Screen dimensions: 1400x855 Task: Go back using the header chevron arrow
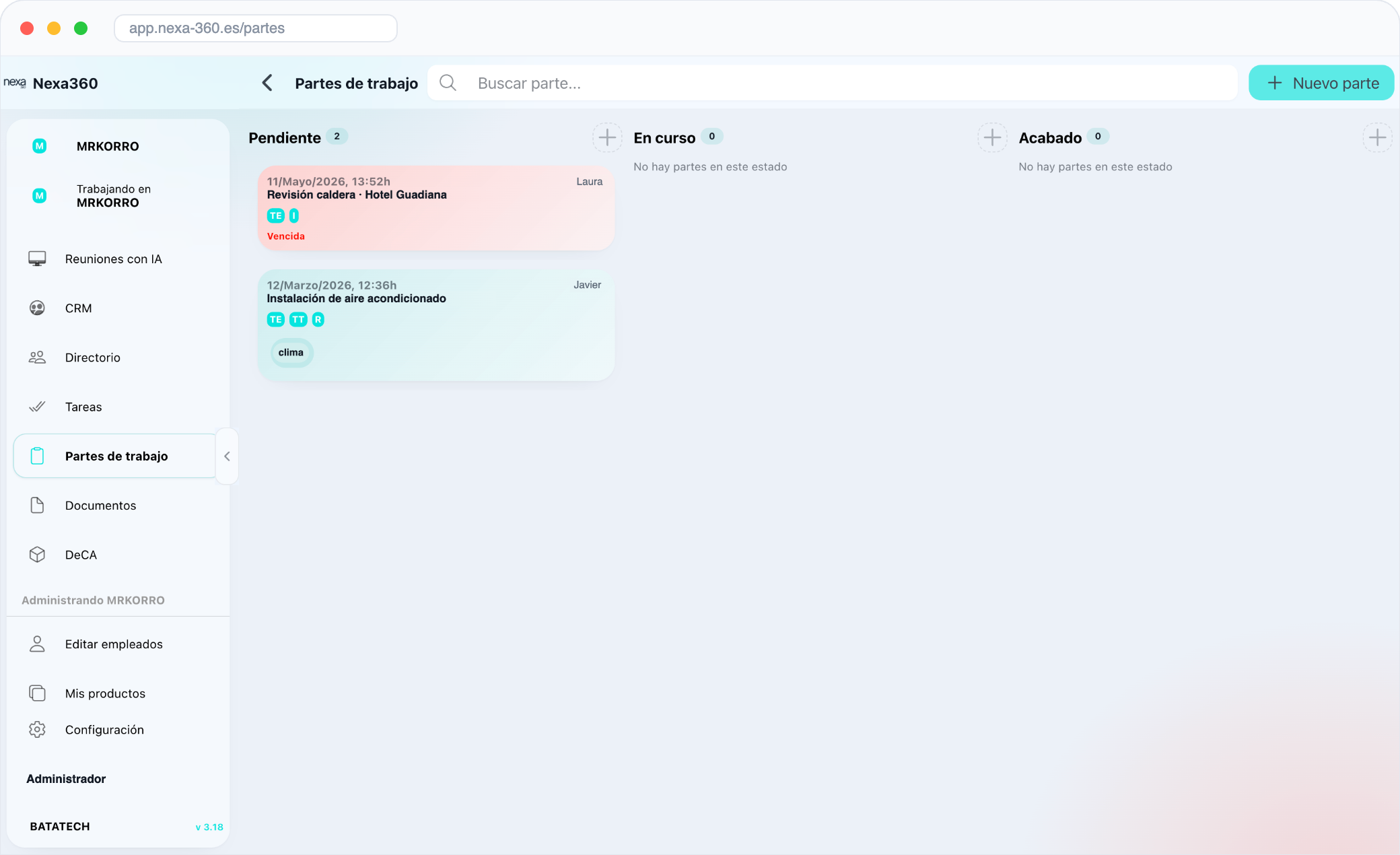[267, 83]
